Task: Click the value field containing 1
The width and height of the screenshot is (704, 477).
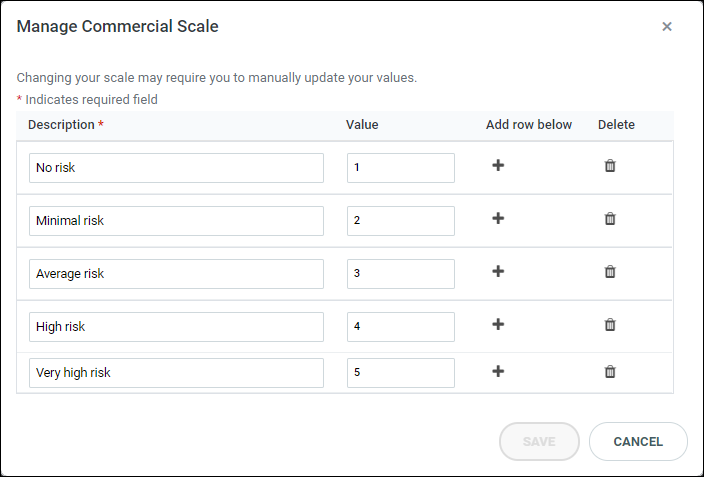Action: [401, 168]
